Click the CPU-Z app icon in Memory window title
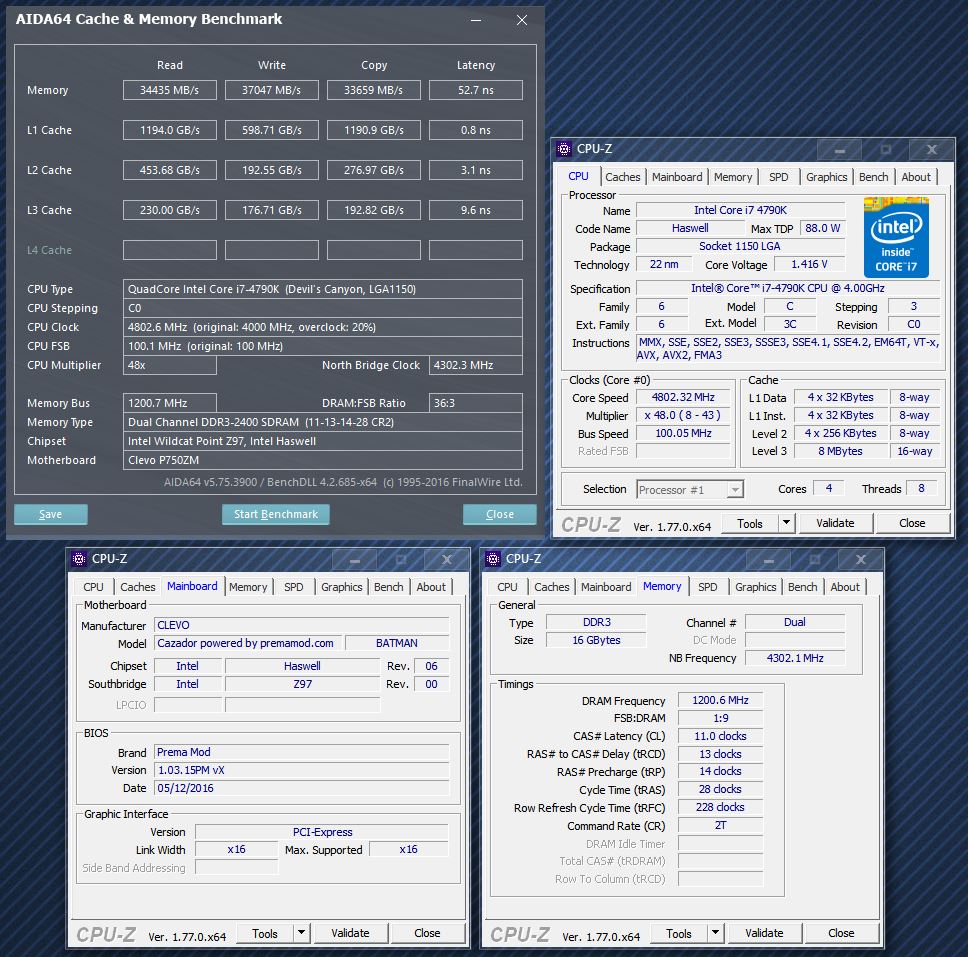 pyautogui.click(x=493, y=559)
